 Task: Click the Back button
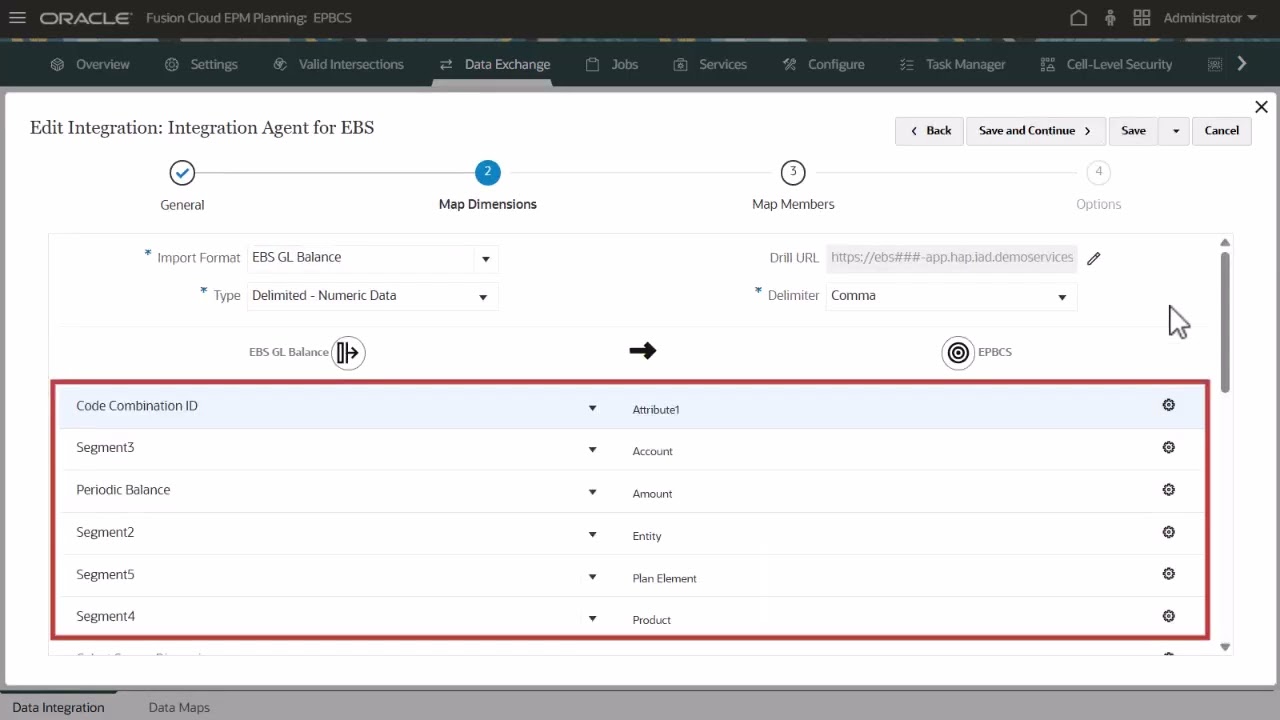[930, 131]
